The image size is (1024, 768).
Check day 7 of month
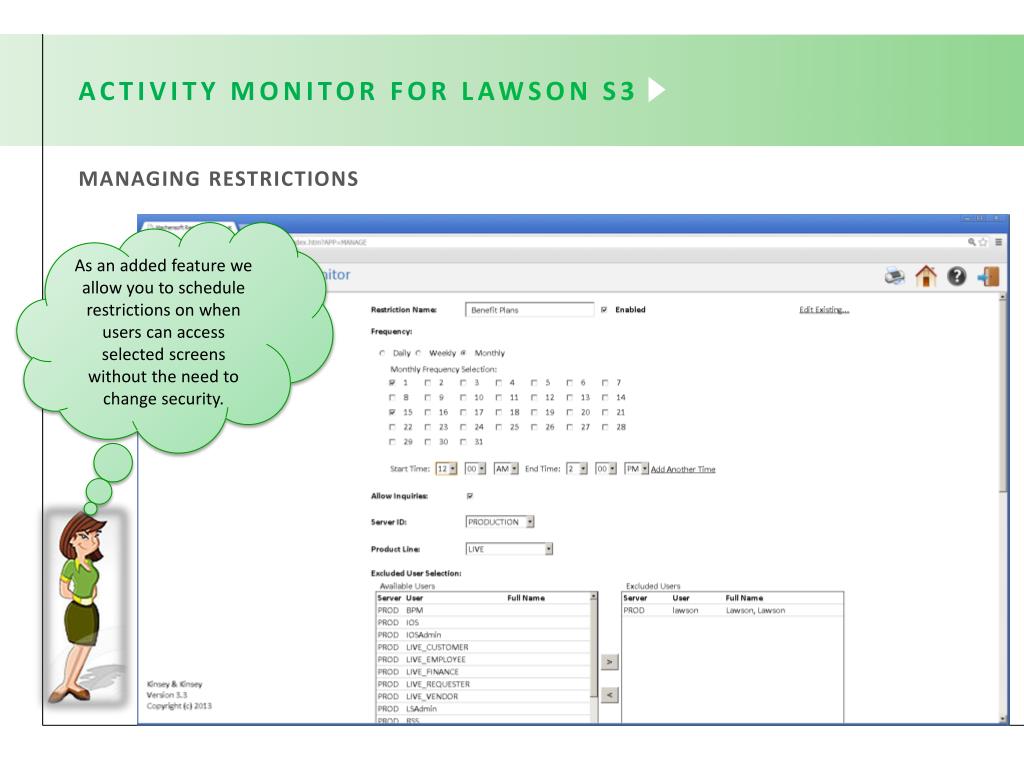point(605,383)
